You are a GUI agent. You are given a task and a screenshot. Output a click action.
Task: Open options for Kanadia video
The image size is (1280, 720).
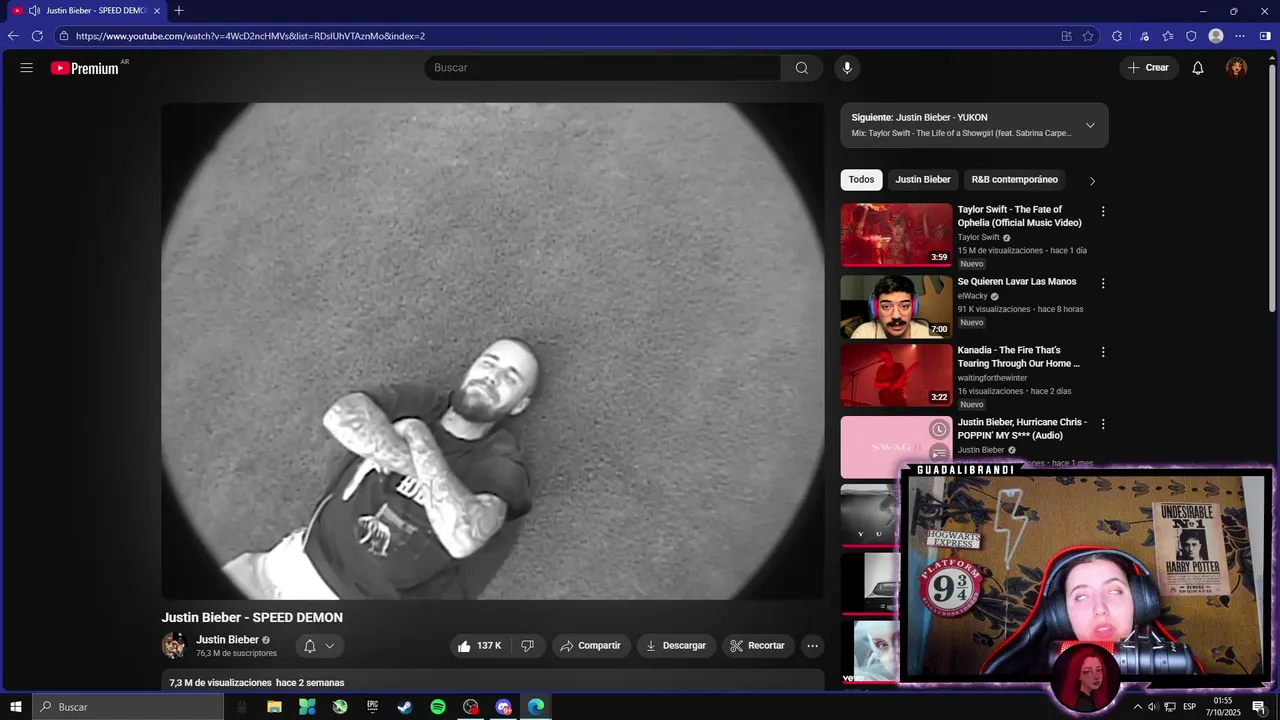tap(1103, 352)
